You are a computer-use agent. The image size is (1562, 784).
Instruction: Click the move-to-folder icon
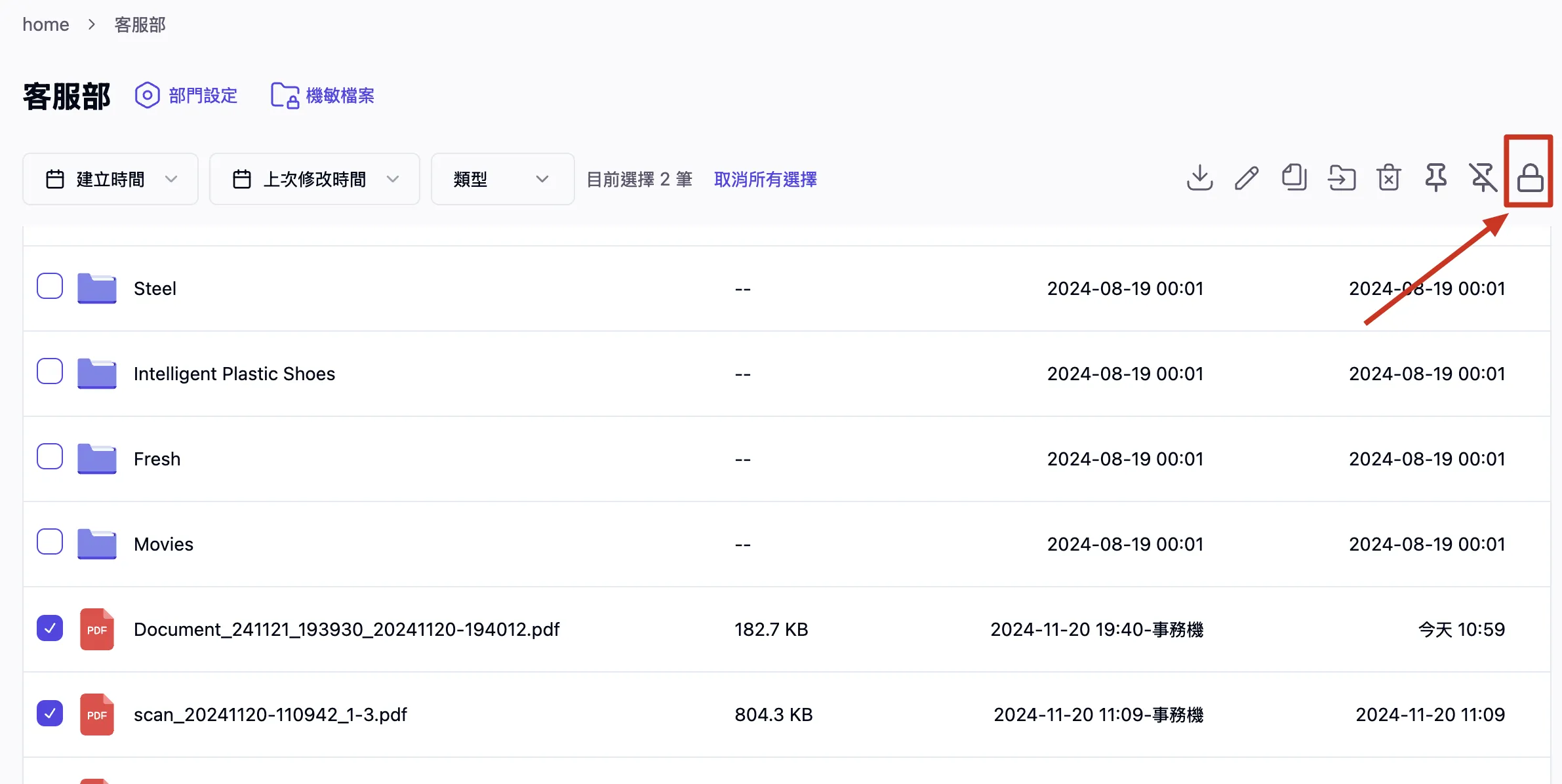pyautogui.click(x=1342, y=178)
